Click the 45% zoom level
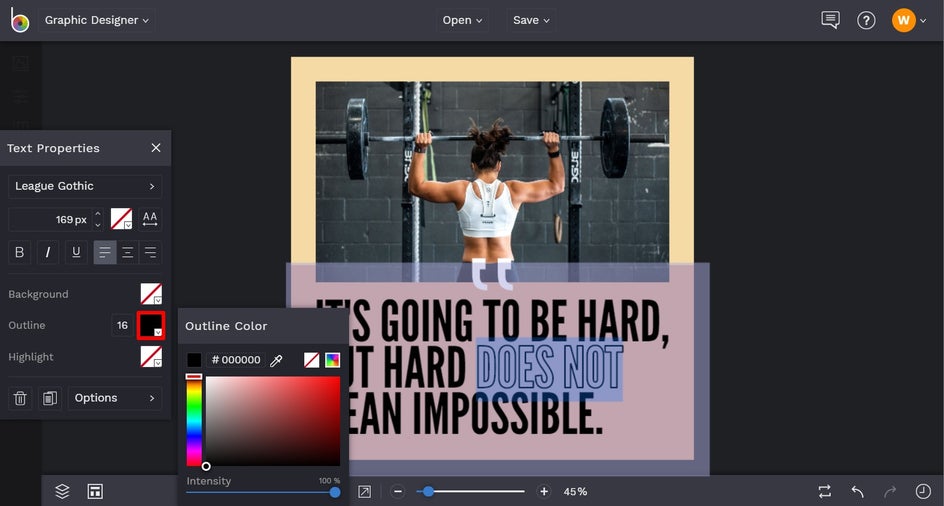 (x=575, y=492)
